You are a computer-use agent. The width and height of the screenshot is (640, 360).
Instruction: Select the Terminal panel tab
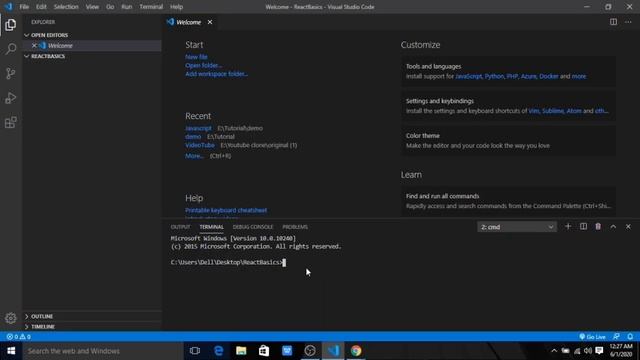[x=211, y=227]
